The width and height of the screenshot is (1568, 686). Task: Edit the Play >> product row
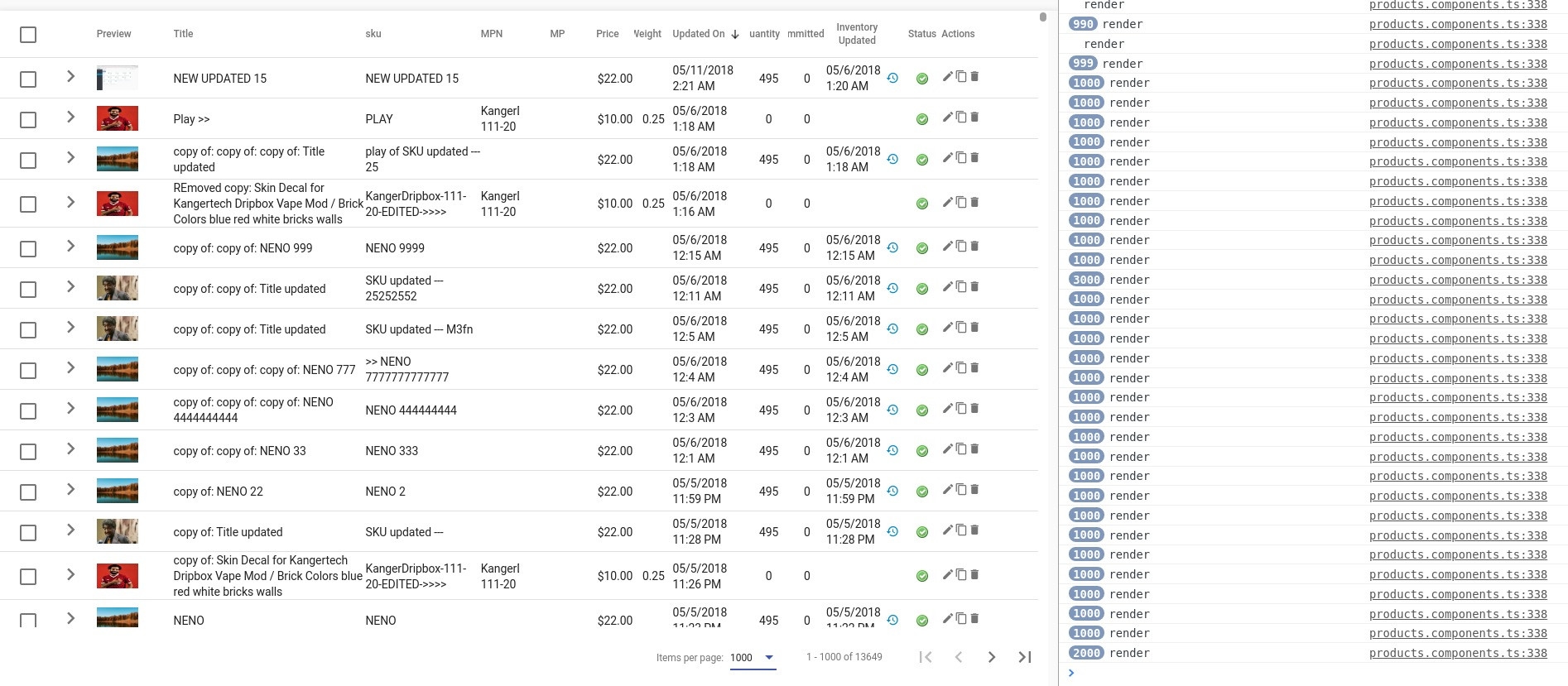[947, 117]
